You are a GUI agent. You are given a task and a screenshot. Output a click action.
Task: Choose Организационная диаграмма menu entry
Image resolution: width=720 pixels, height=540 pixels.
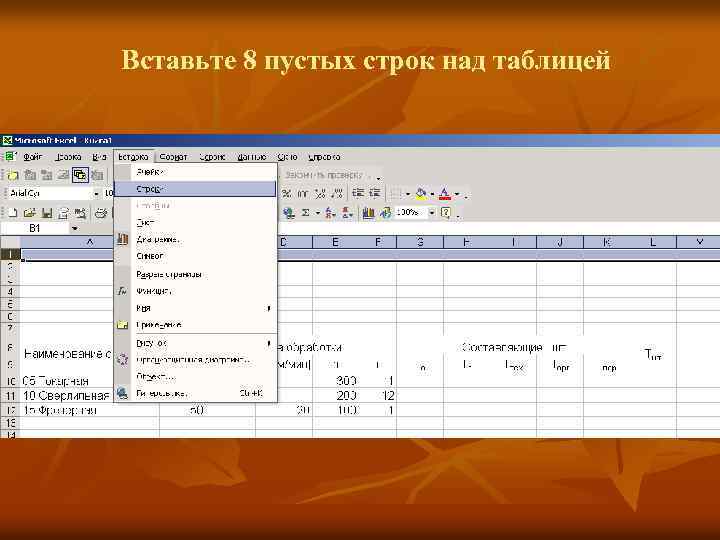coord(195,360)
